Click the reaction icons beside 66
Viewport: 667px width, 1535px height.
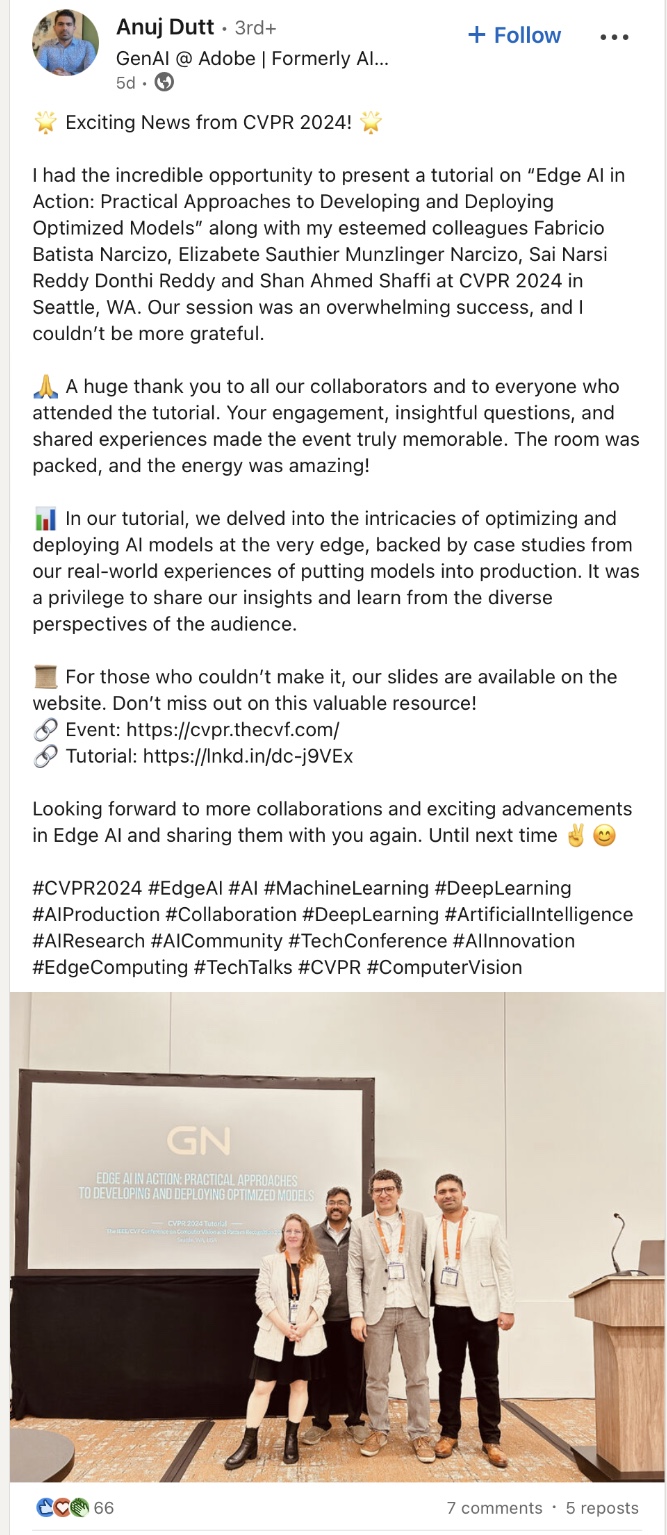point(62,1507)
